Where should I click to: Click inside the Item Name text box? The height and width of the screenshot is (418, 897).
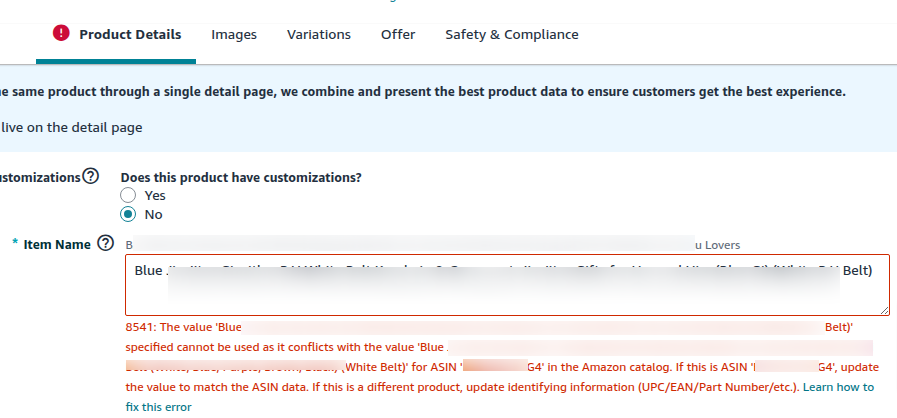(507, 285)
